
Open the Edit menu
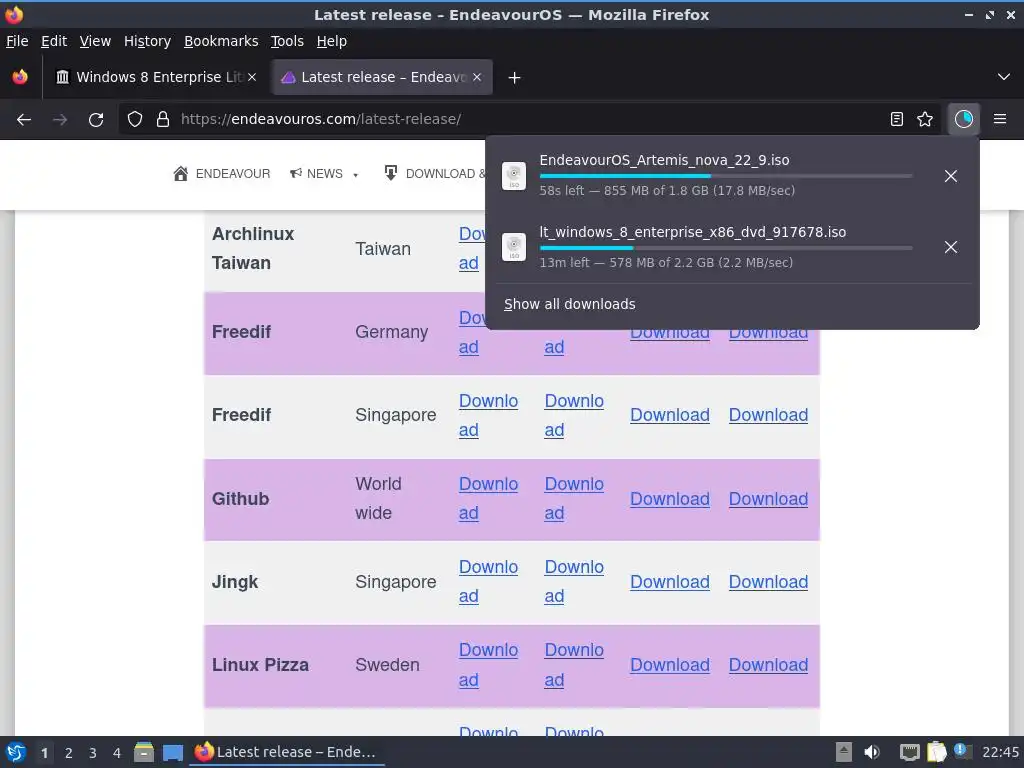coord(54,41)
